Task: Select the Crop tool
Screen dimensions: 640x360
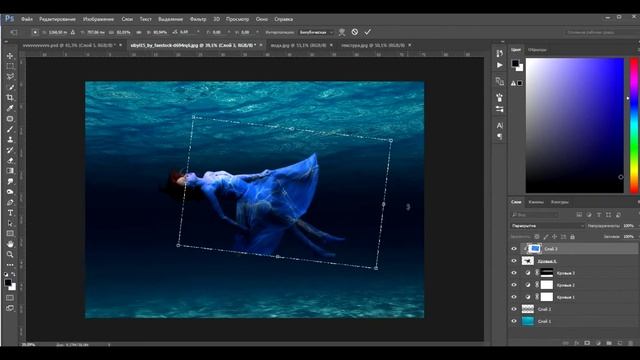Action: click(10, 98)
